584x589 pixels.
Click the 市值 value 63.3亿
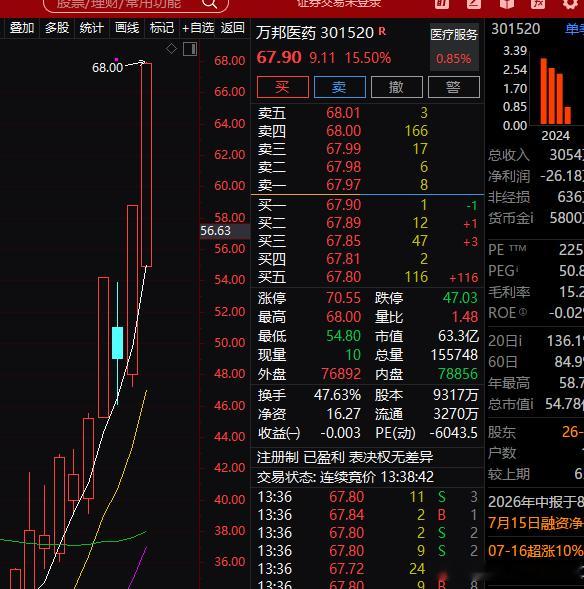[458, 336]
